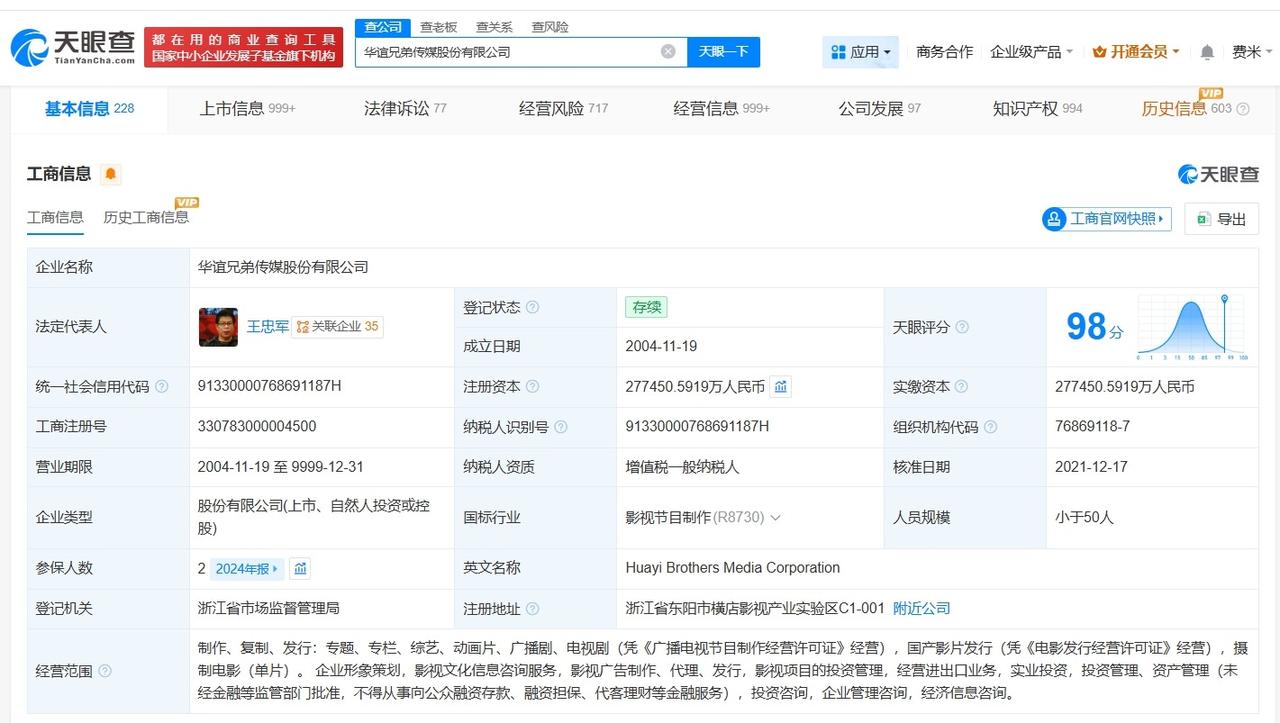Expand the 应用 dropdown menu
Image resolution: width=1280 pixels, height=723 pixels.
[x=860, y=52]
